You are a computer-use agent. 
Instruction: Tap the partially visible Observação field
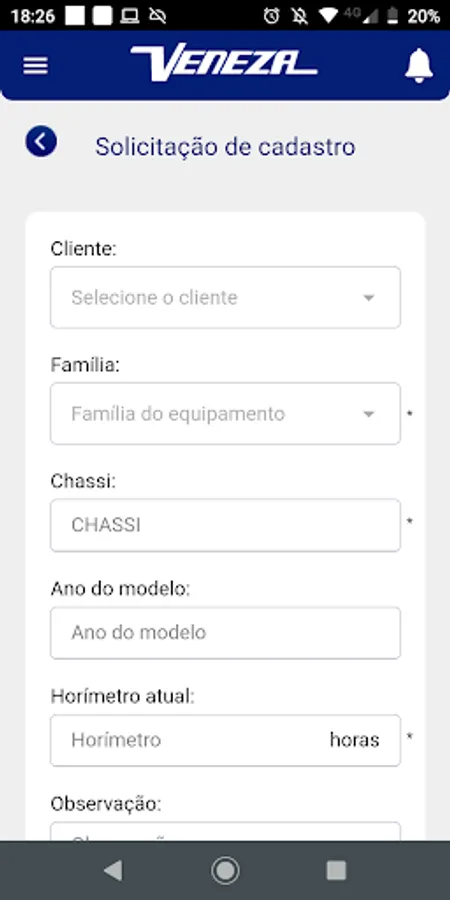tap(225, 832)
